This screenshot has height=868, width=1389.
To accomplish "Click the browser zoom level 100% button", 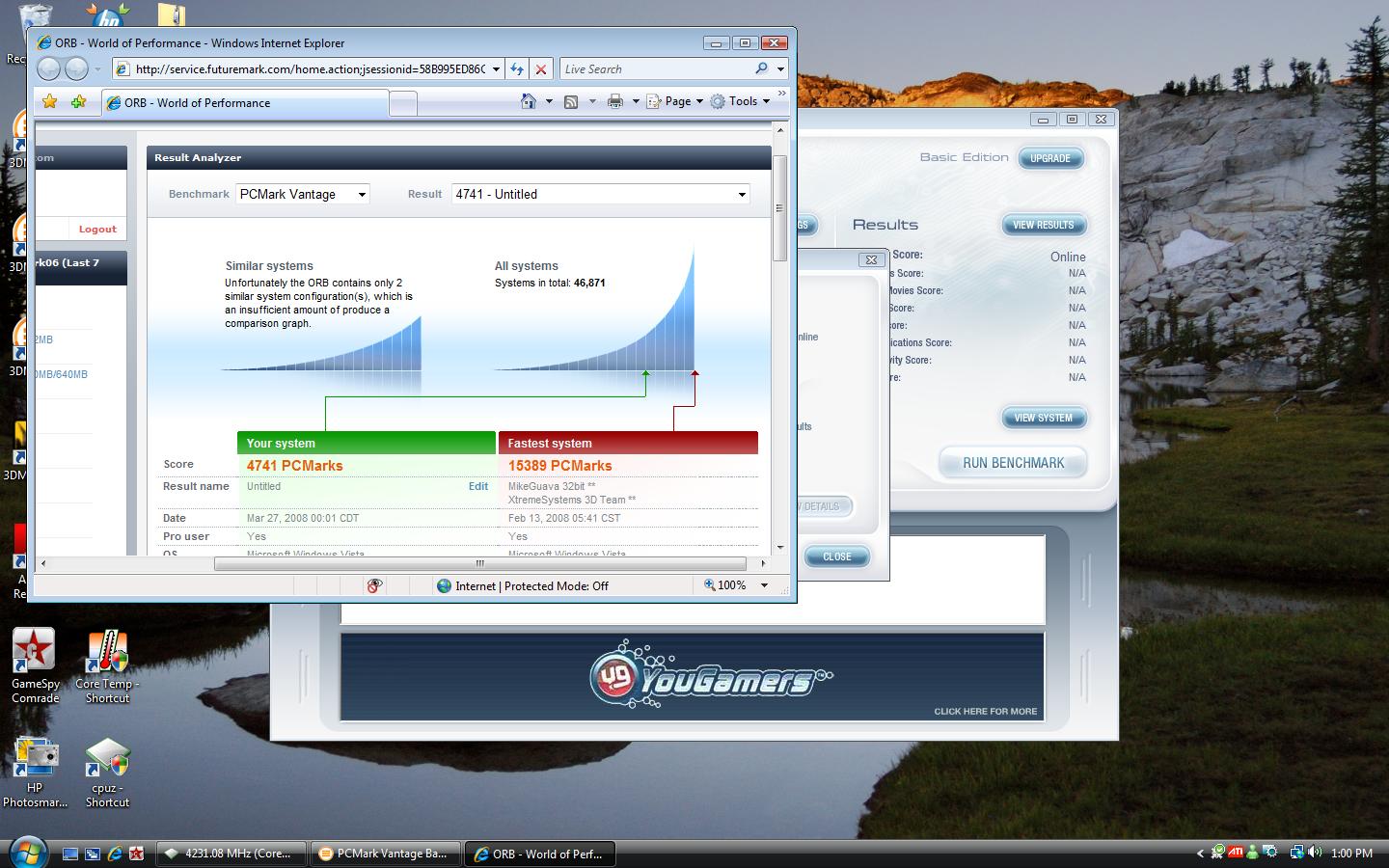I will (725, 585).
